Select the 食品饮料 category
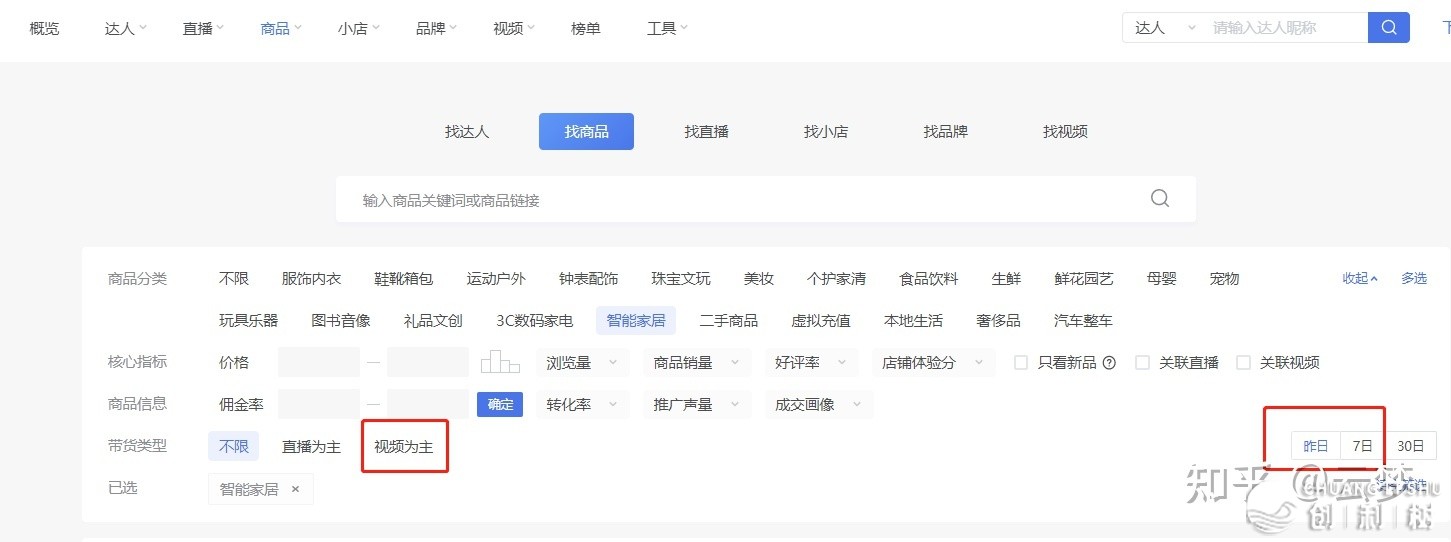The height and width of the screenshot is (542, 1451). (929, 279)
